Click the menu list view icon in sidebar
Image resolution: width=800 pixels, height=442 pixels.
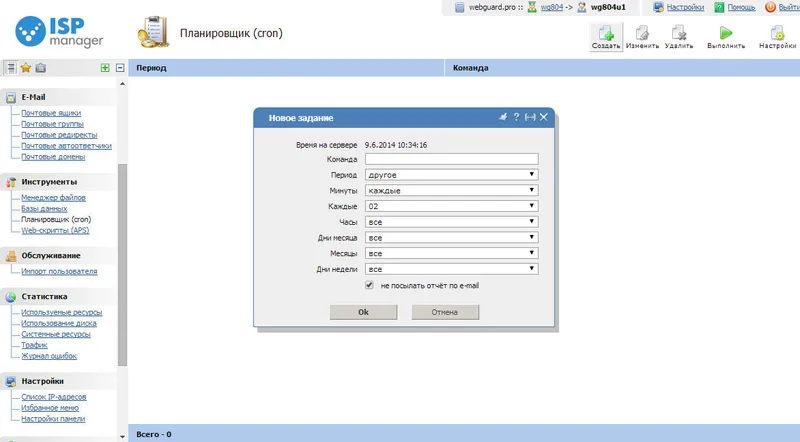coord(10,67)
